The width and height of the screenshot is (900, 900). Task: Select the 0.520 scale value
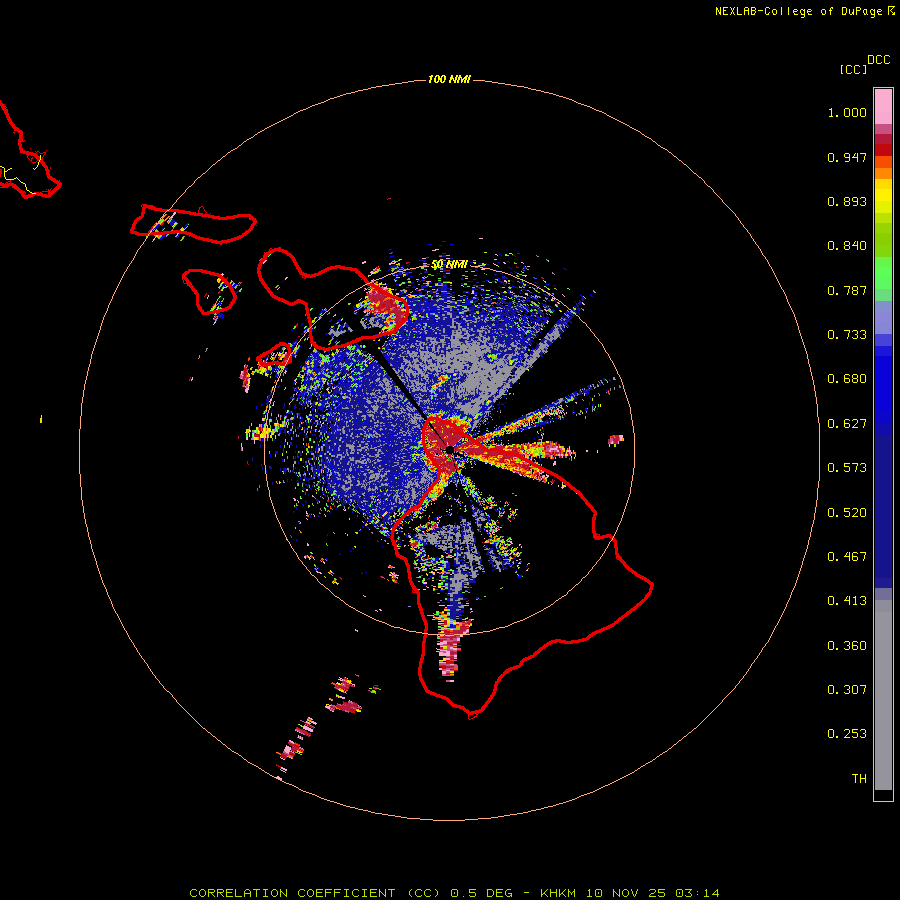click(x=847, y=513)
